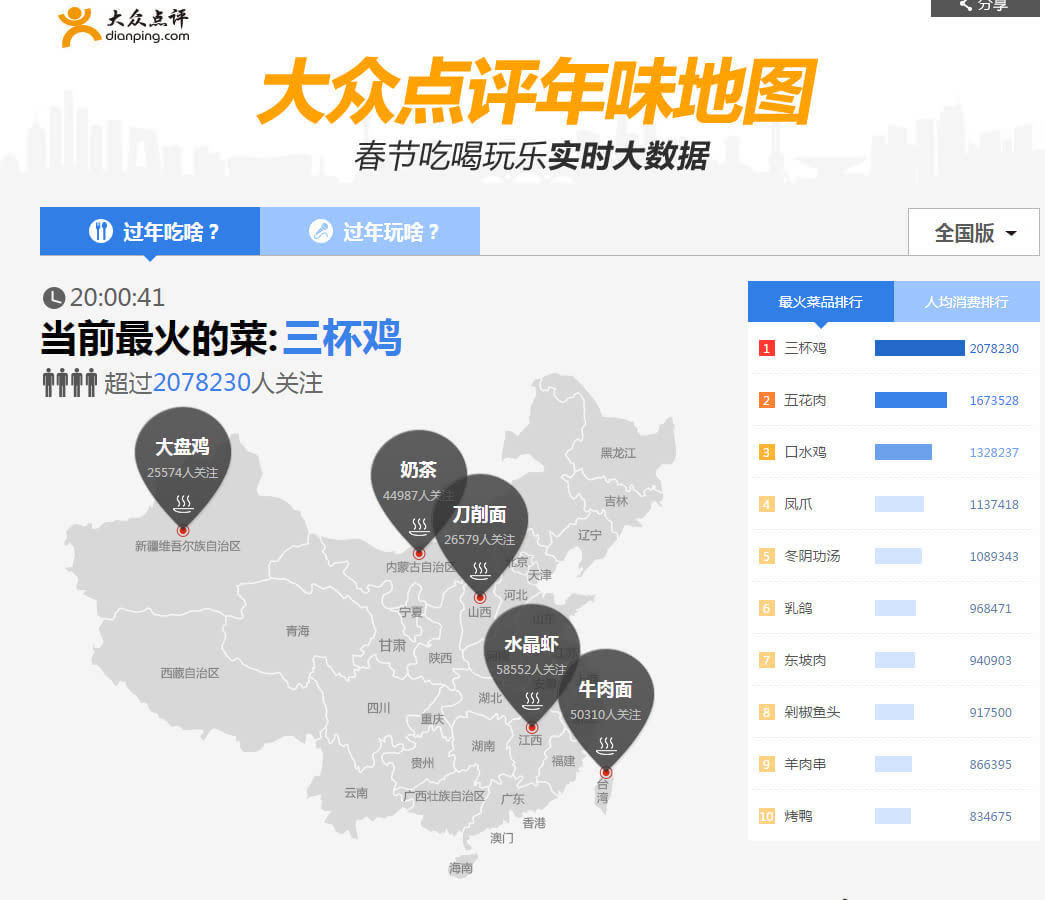The image size is (1045, 900).
Task: Click 口水鸡 in the ranking list
Action: (805, 452)
